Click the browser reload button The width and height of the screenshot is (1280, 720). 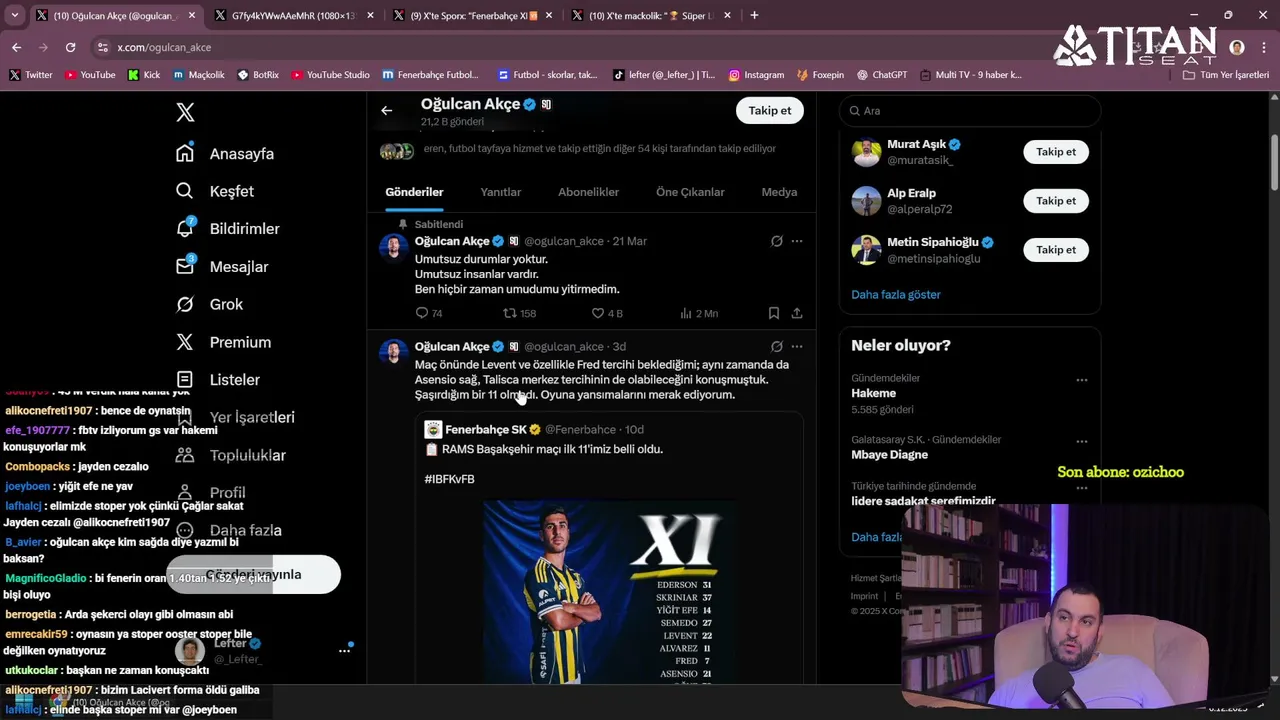click(x=70, y=47)
